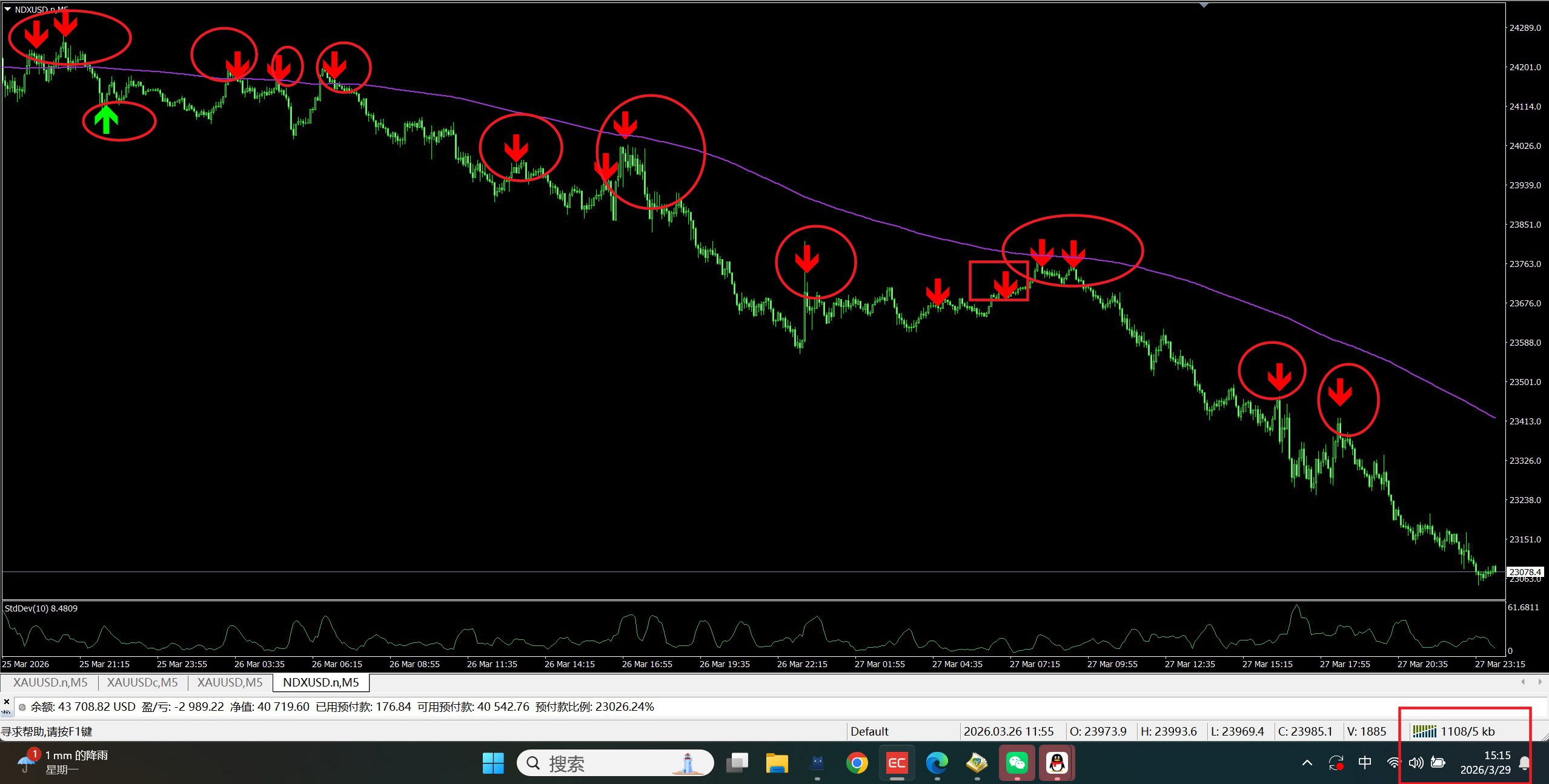Viewport: 1549px width, 784px height.
Task: Select the XAUUSD,M5 chart tab
Action: click(x=230, y=682)
